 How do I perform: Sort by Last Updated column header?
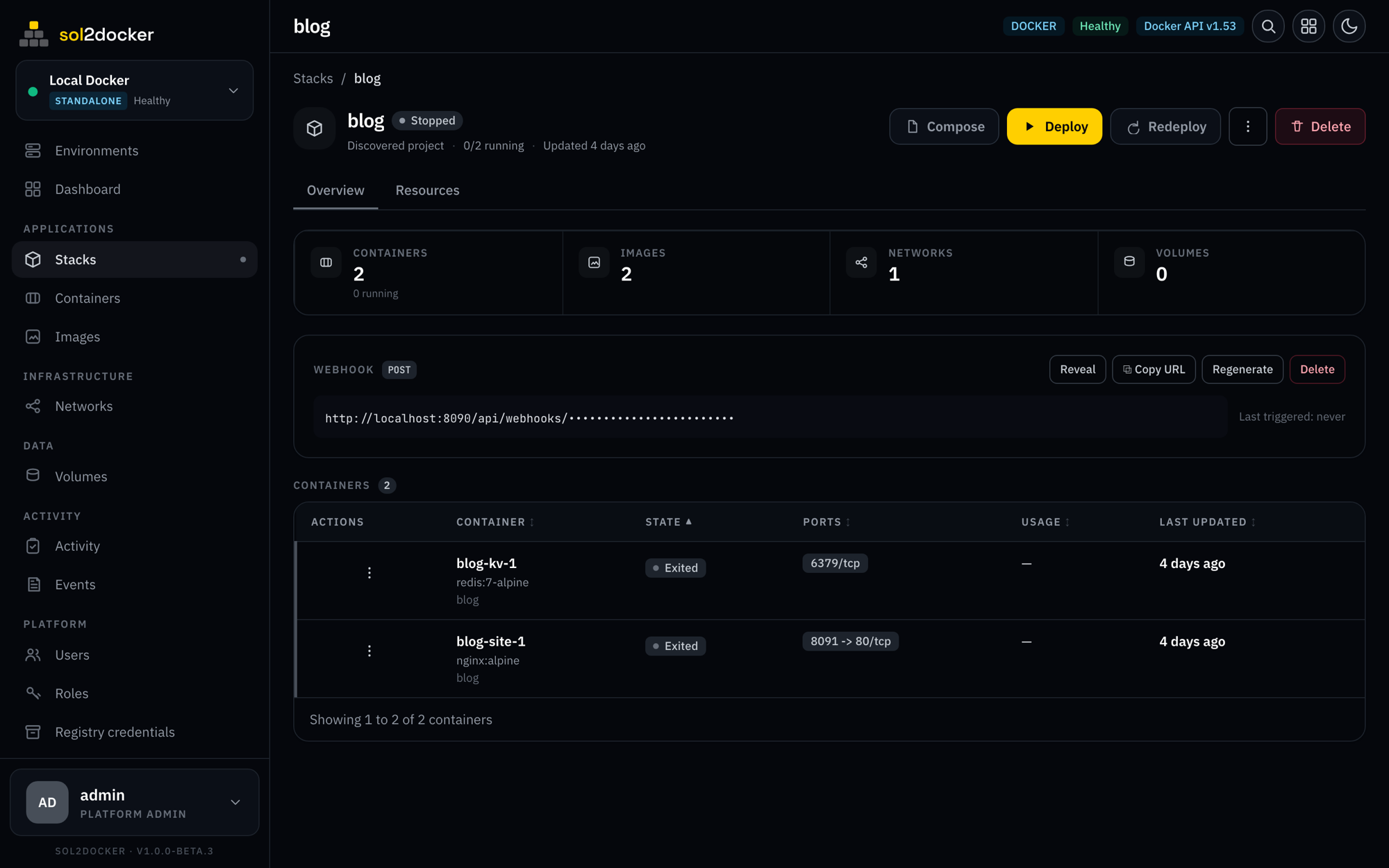tap(1207, 522)
